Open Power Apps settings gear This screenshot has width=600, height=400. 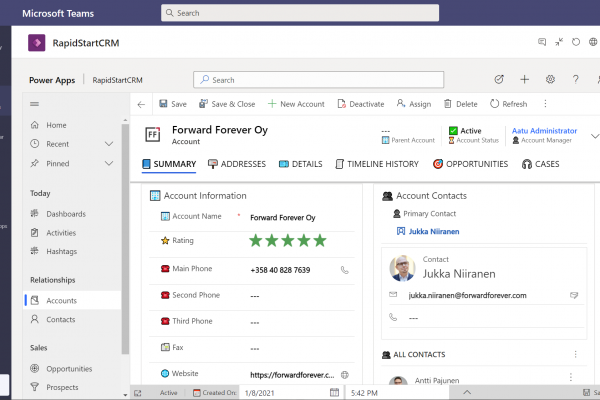(550, 80)
